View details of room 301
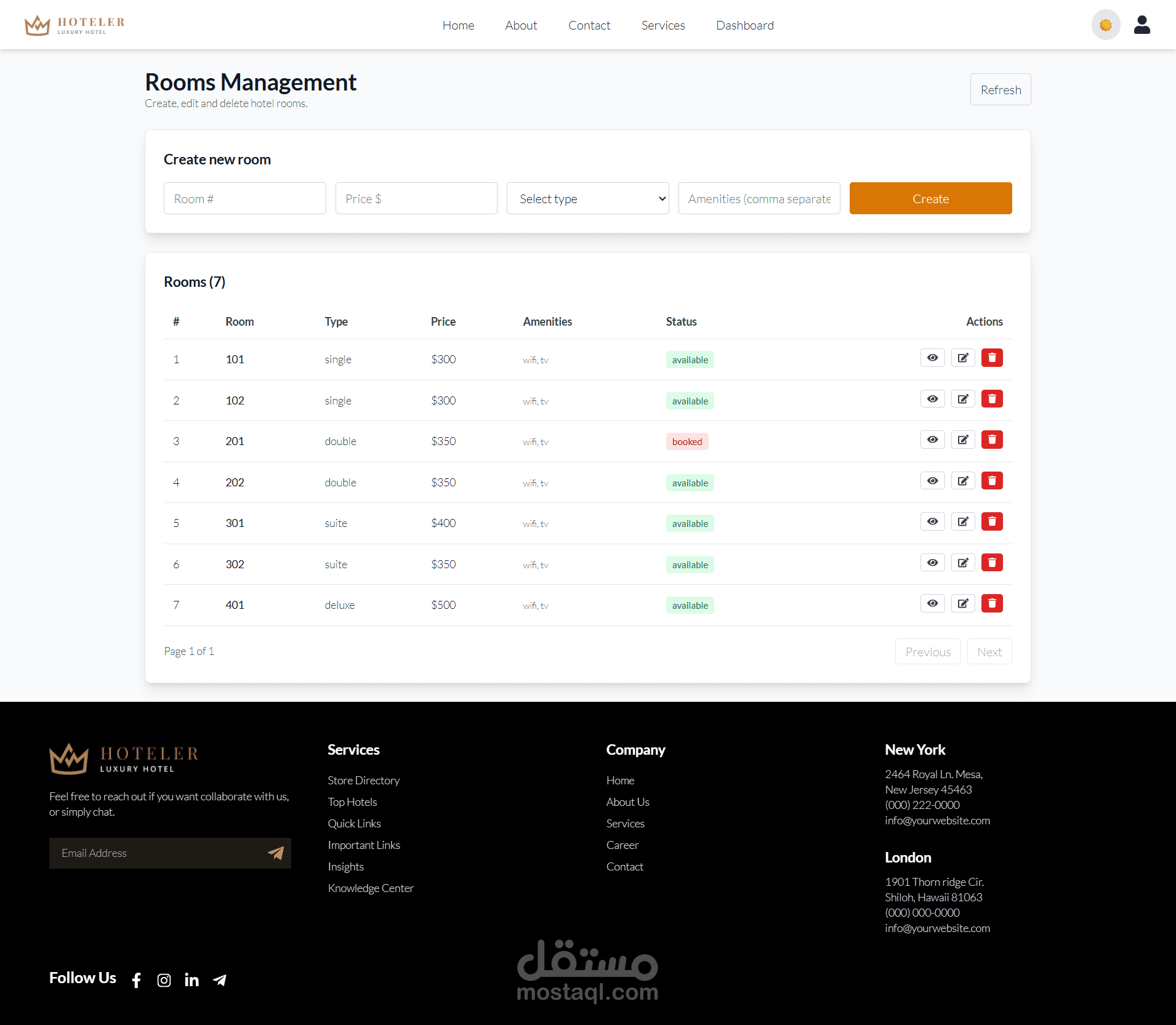The height and width of the screenshot is (1025, 1176). (x=932, y=521)
